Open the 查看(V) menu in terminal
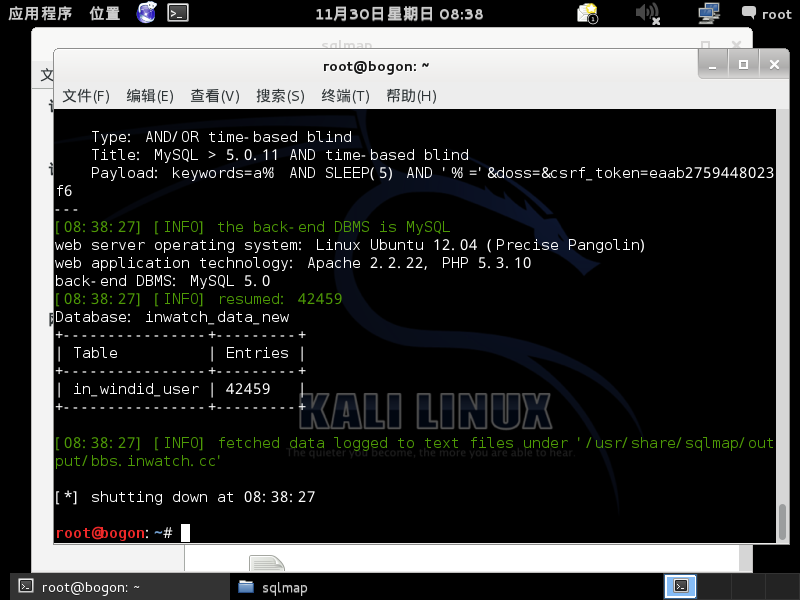The image size is (800, 600). [215, 96]
